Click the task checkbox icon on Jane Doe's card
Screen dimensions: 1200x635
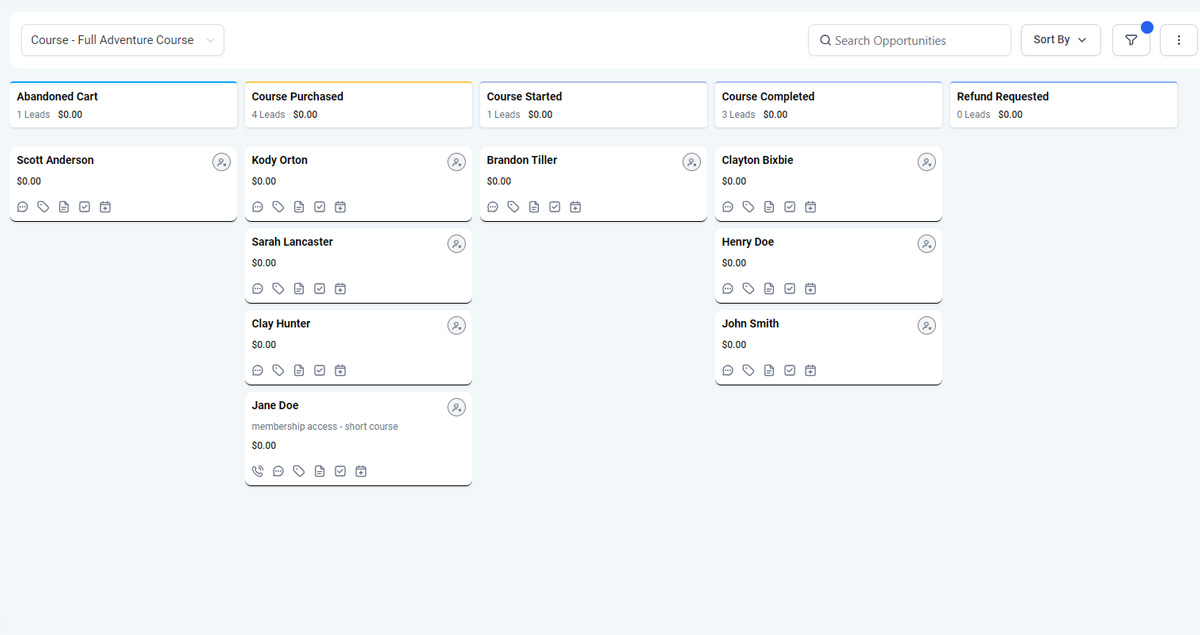click(340, 471)
